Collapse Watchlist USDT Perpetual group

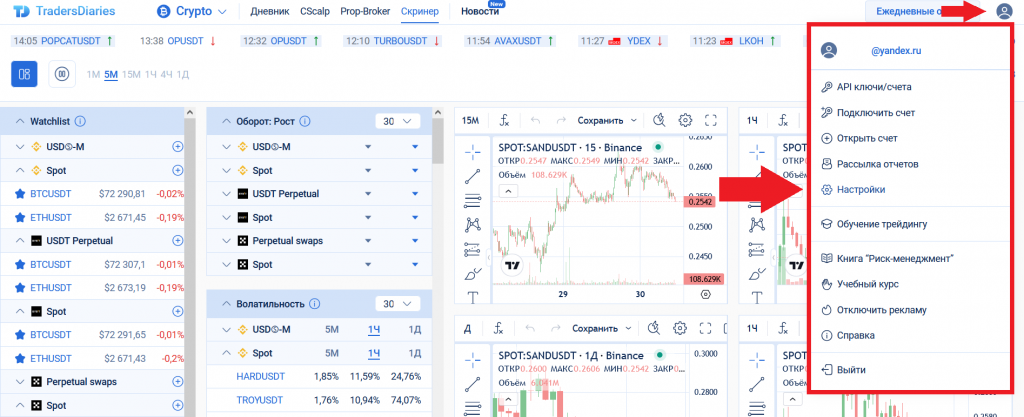coord(20,241)
